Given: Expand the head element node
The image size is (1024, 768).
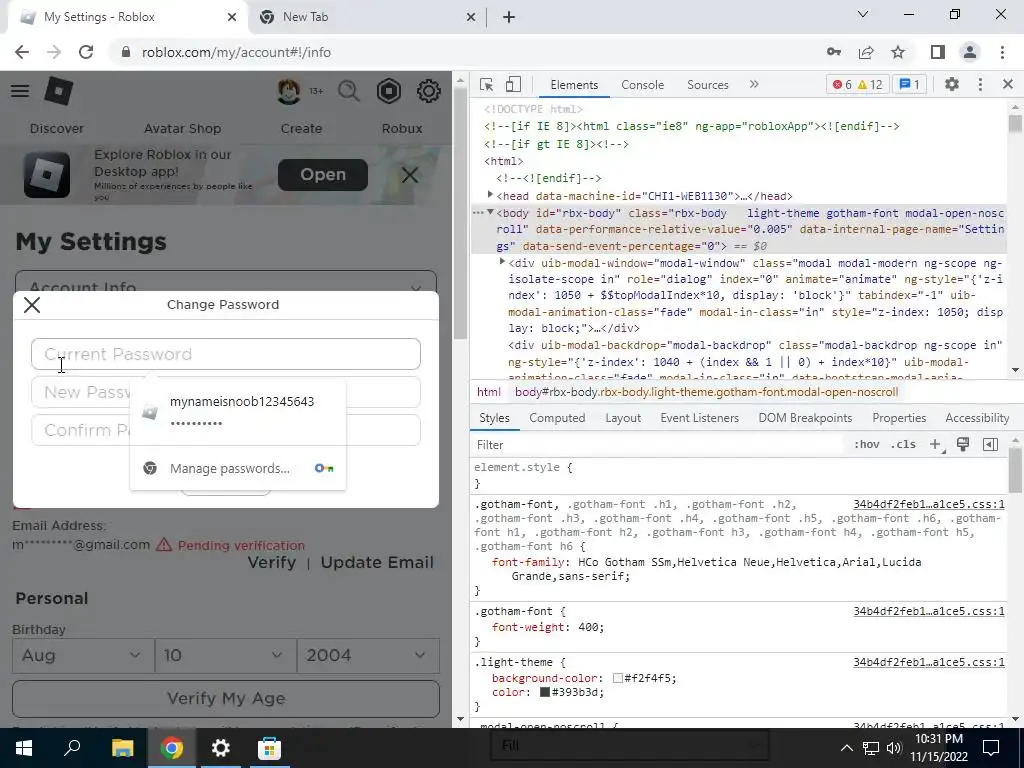Looking at the screenshot, I should (490, 195).
